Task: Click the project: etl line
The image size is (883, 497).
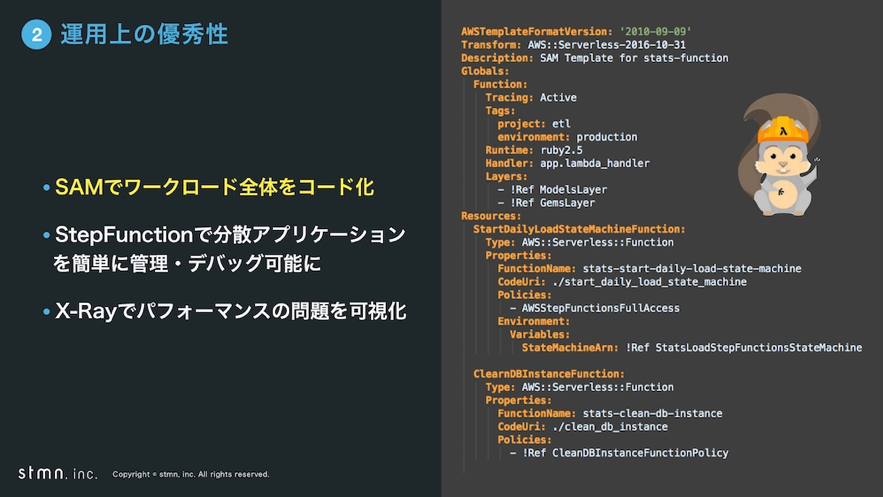Action: [x=534, y=124]
